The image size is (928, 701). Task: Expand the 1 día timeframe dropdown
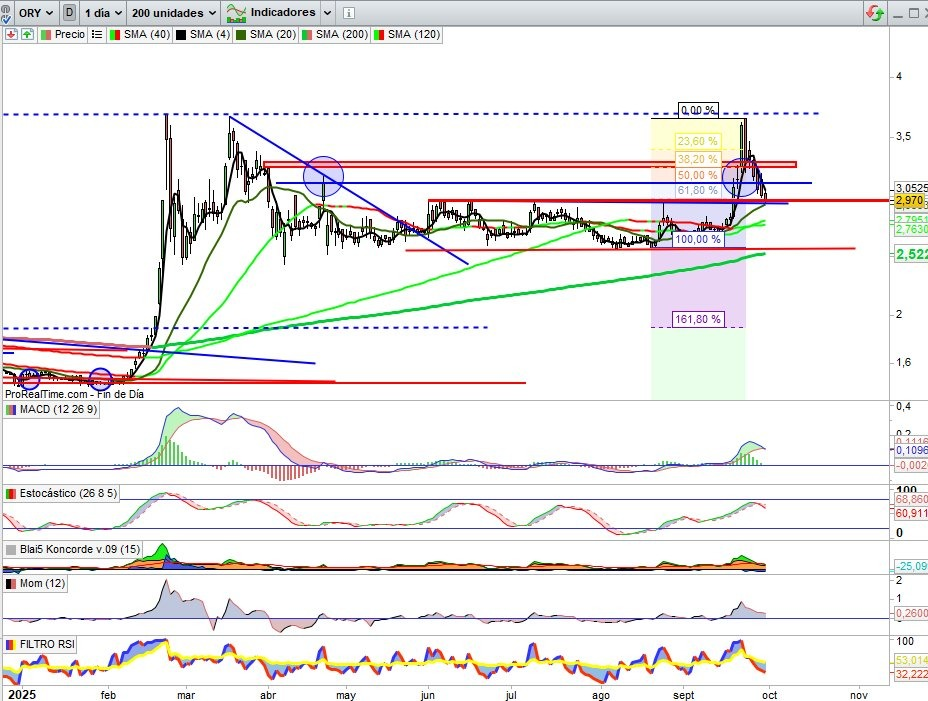pyautogui.click(x=103, y=13)
